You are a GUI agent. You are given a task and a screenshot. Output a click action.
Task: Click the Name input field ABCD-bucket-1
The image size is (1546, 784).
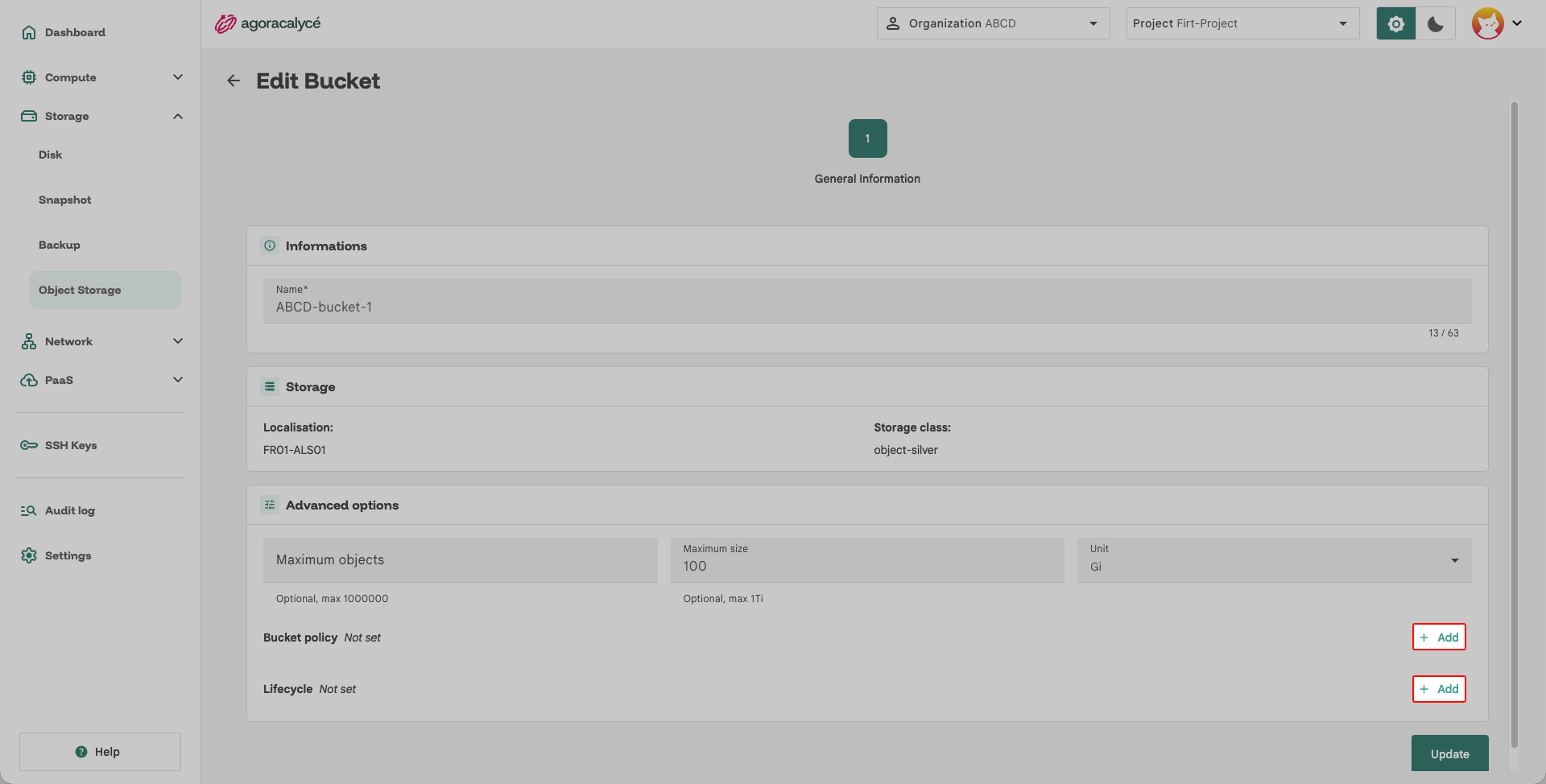pos(867,301)
